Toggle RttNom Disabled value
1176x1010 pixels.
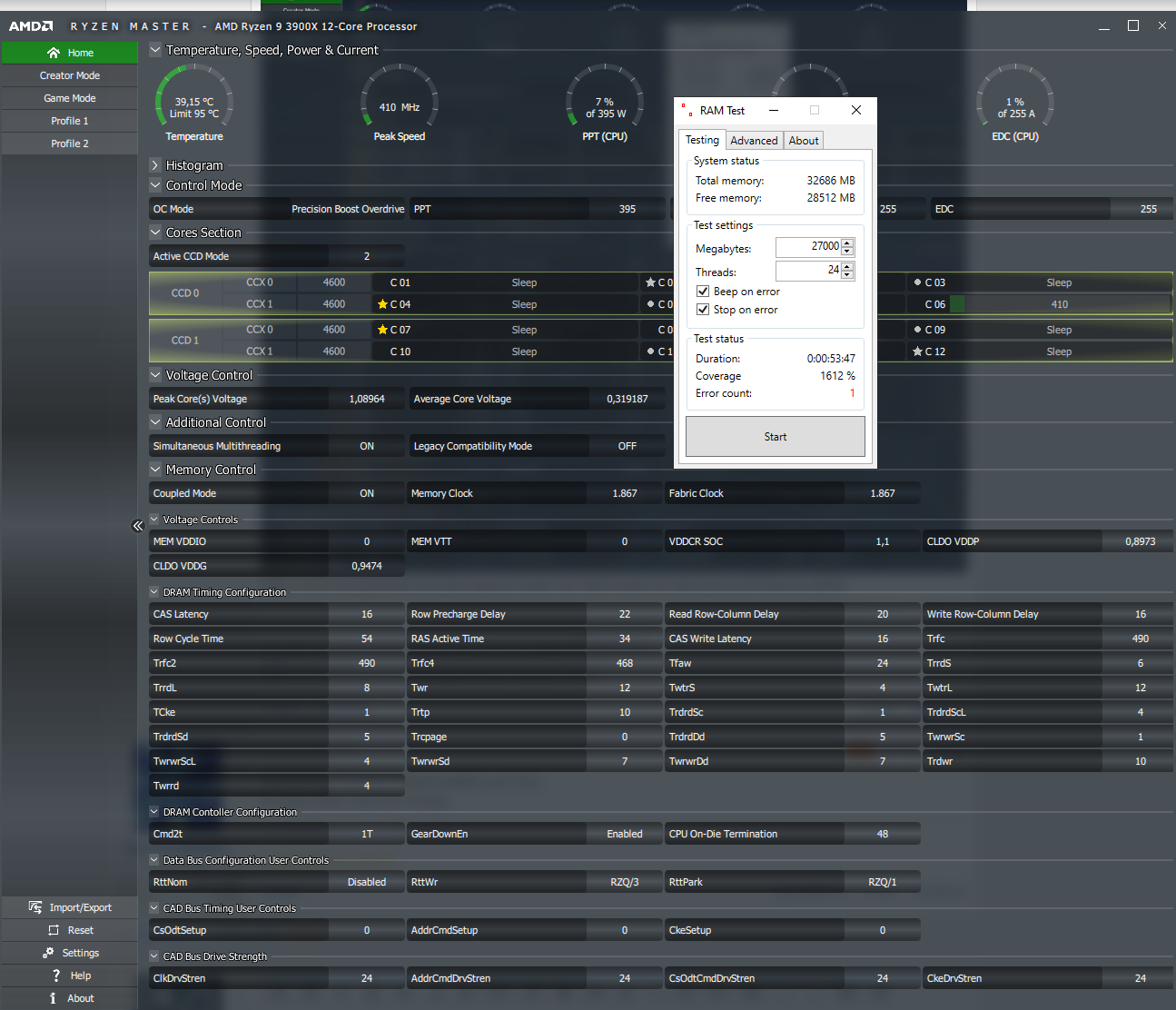tap(367, 882)
